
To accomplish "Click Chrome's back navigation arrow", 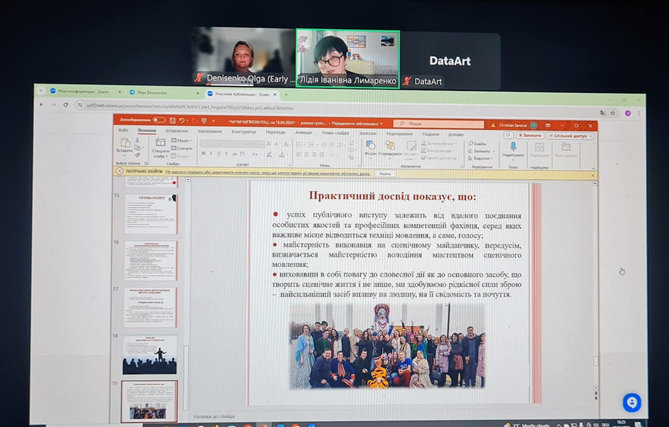I will 42,104.
